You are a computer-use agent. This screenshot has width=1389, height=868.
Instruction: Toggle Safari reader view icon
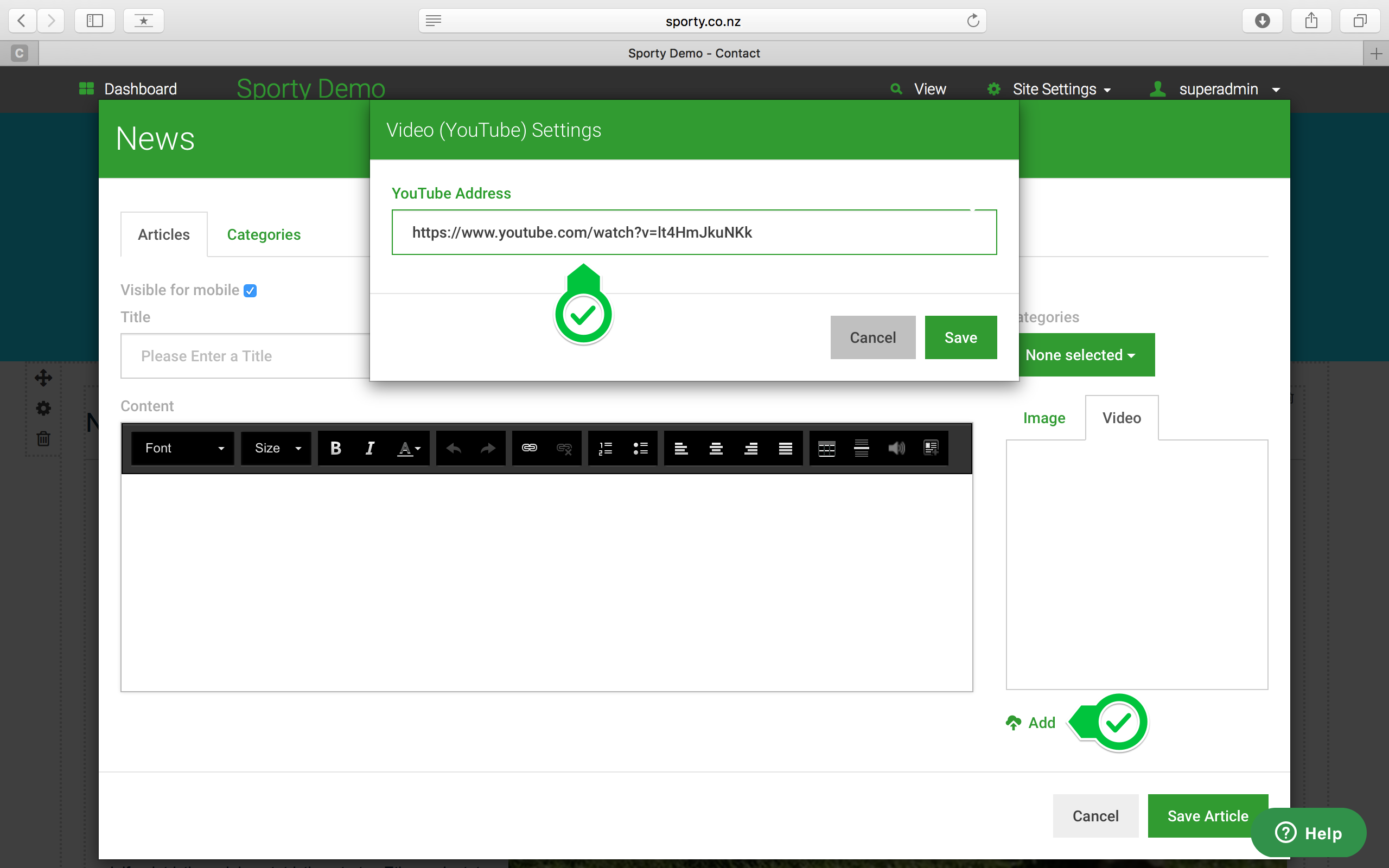[434, 21]
